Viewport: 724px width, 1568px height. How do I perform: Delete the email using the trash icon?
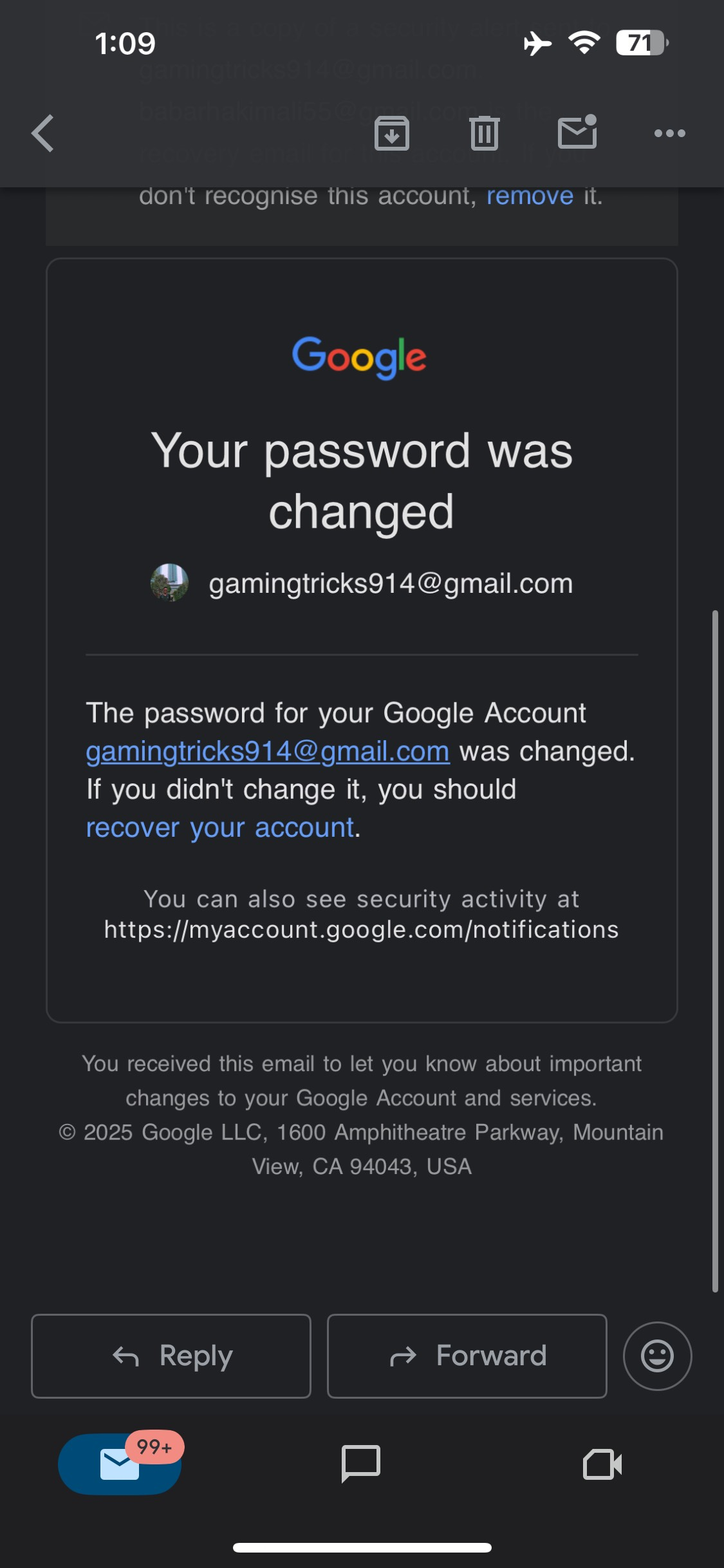pyautogui.click(x=484, y=134)
